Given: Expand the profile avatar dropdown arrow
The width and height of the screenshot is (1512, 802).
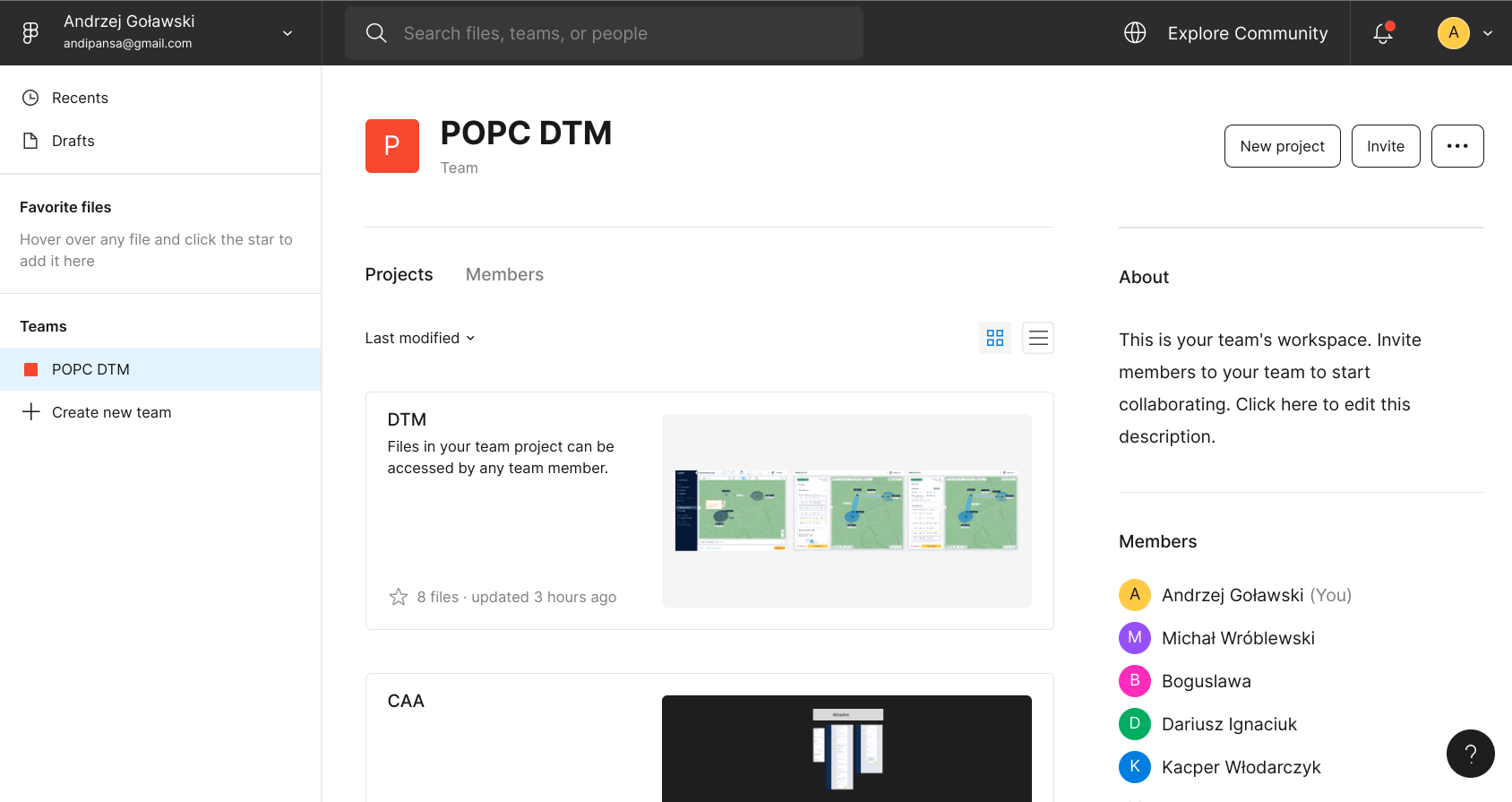Looking at the screenshot, I should 1488,33.
